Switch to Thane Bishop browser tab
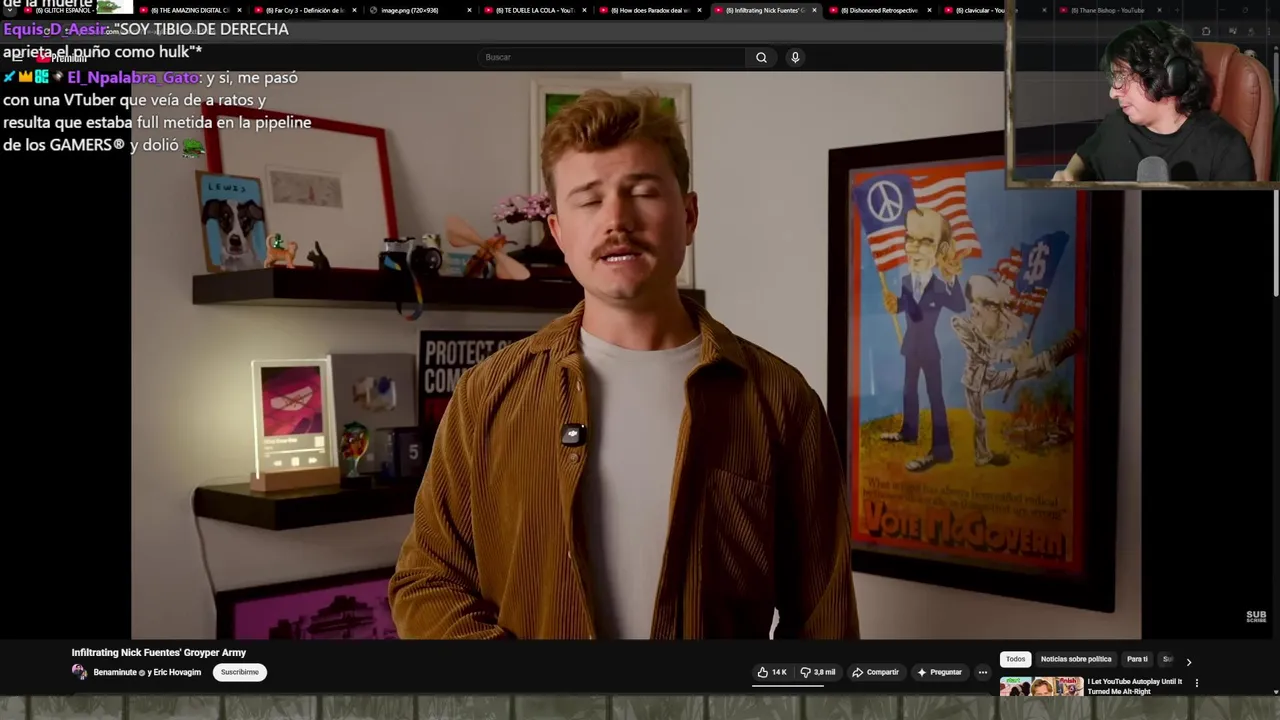The height and width of the screenshot is (720, 1280). coord(1108,10)
